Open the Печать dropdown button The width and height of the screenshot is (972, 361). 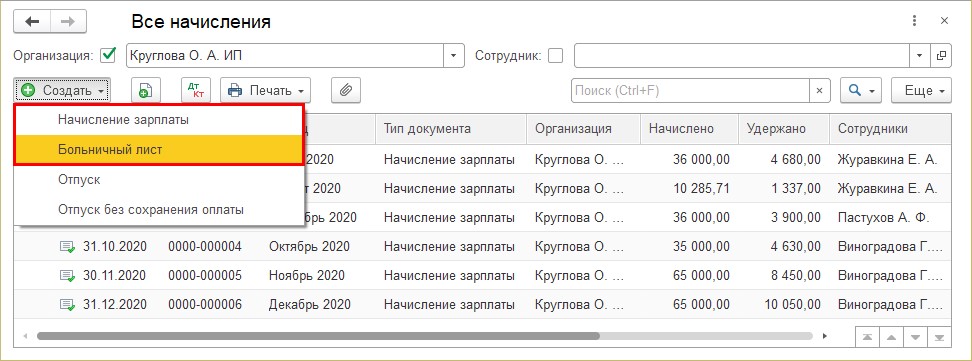[x=266, y=91]
